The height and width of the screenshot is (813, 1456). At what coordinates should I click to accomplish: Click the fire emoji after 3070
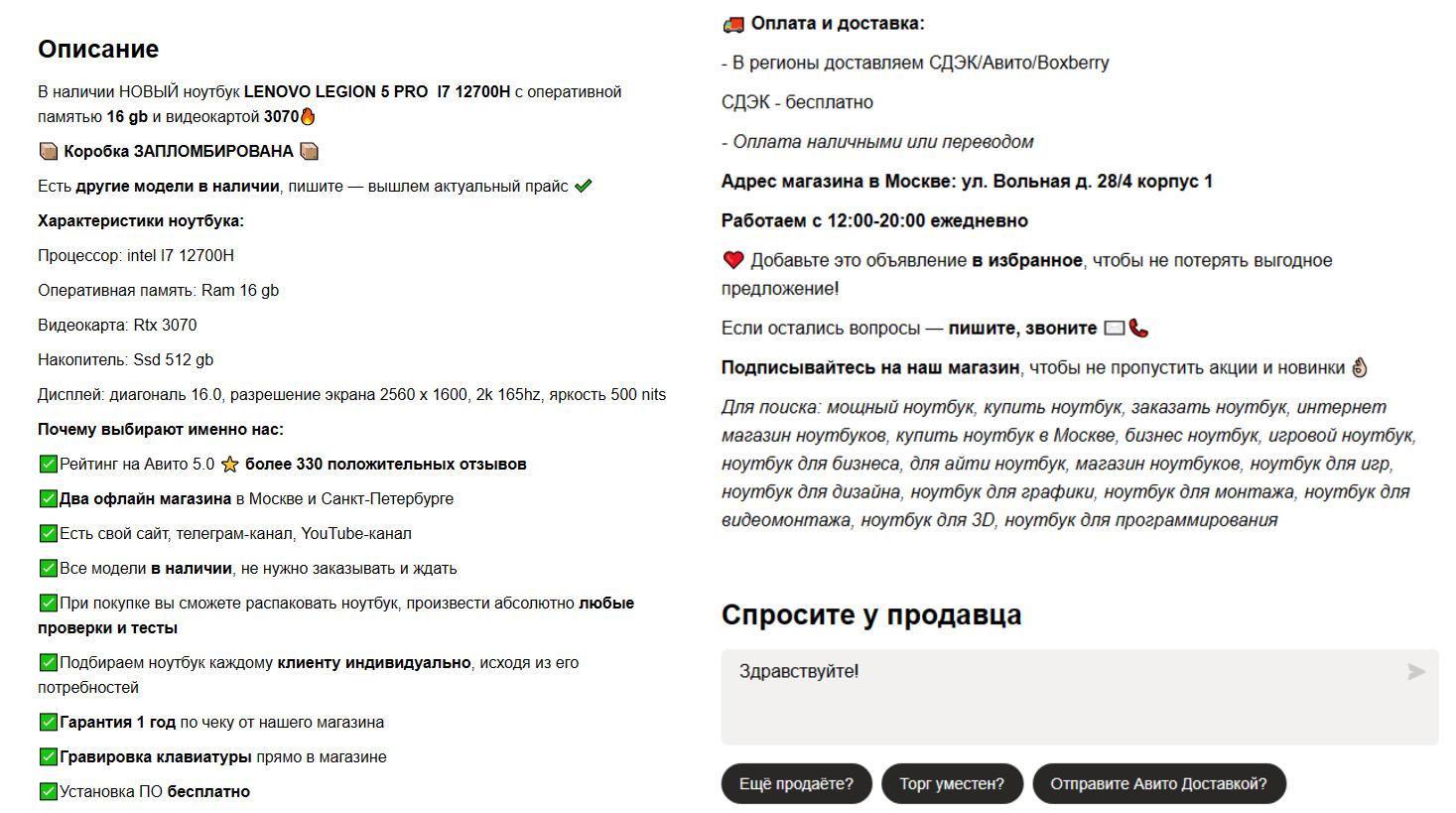[308, 116]
